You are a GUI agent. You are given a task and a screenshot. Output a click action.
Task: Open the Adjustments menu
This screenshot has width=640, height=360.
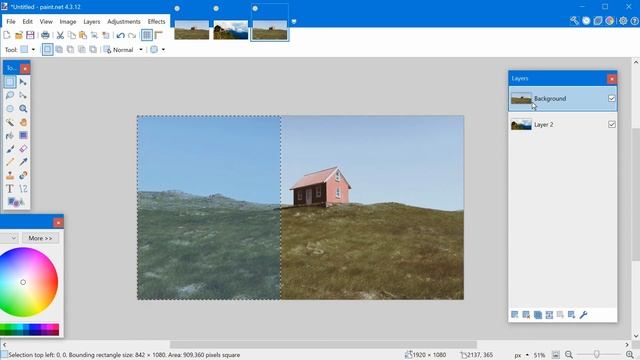pyautogui.click(x=124, y=22)
